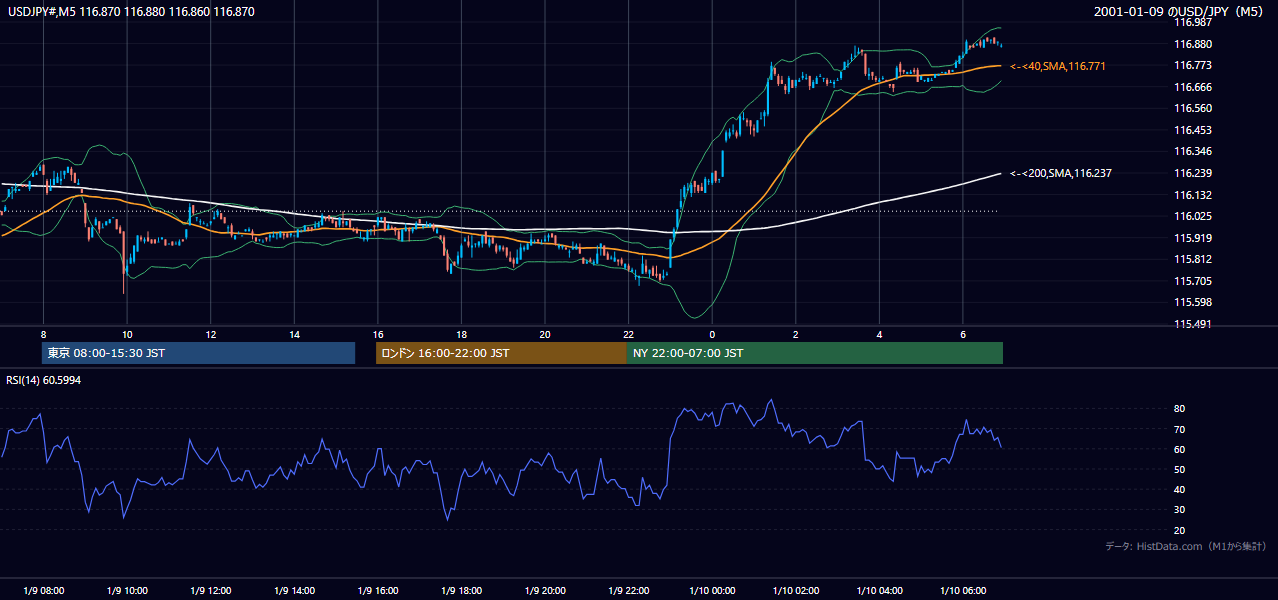This screenshot has width=1278, height=600.
Task: Select the 40 SMA label 116.771
Action: tap(1058, 66)
